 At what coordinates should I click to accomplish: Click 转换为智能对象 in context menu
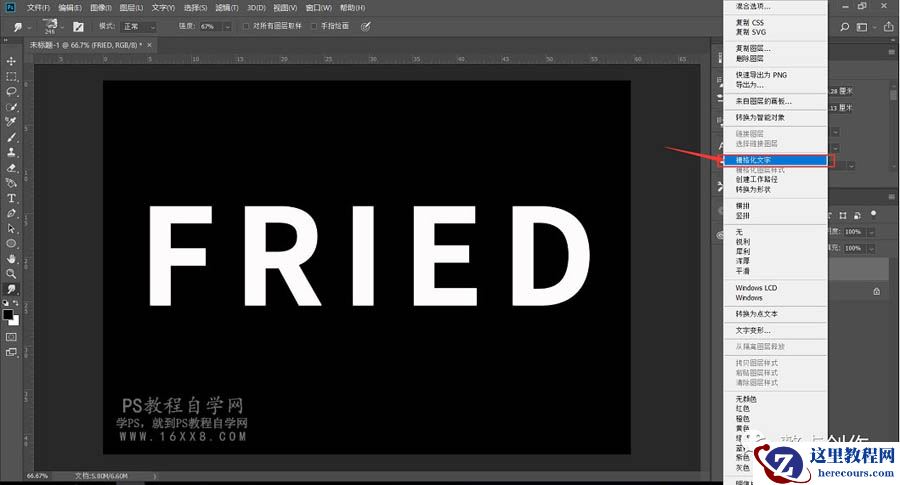coord(760,117)
